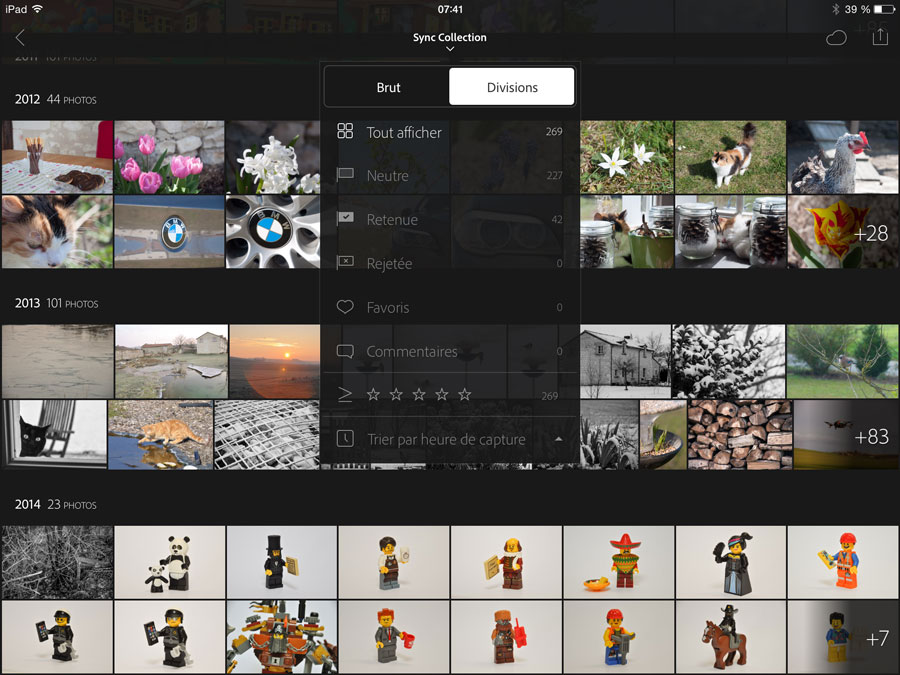This screenshot has width=900, height=675.
Task: Choose Trier par heure de capture
Action: tap(449, 439)
